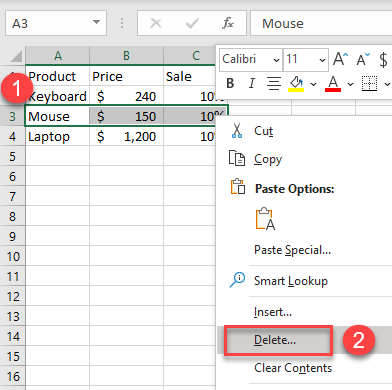Select row 3 header
392x390 pixels.
(x=12, y=116)
